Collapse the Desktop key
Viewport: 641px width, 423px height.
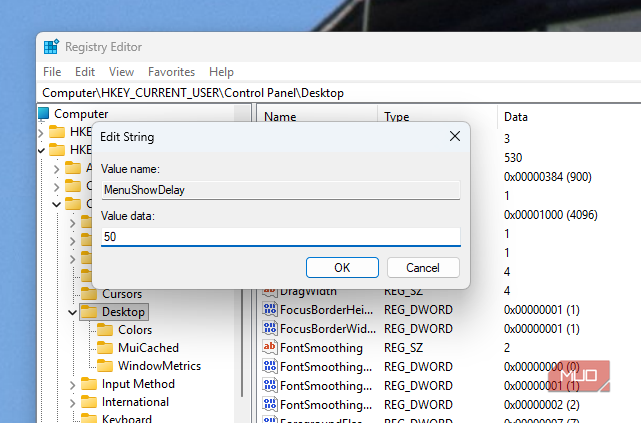coord(72,312)
